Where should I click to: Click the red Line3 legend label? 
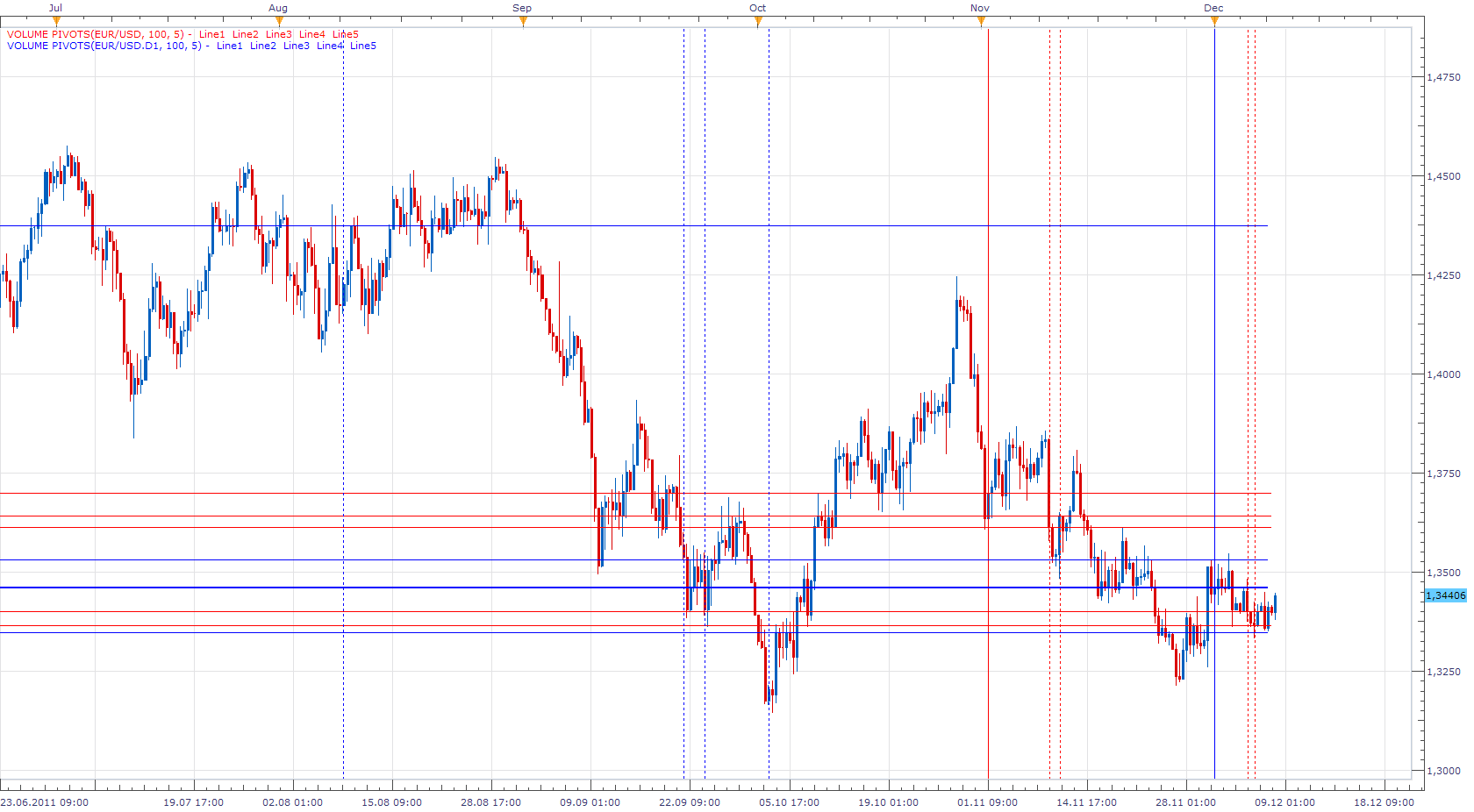(279, 34)
